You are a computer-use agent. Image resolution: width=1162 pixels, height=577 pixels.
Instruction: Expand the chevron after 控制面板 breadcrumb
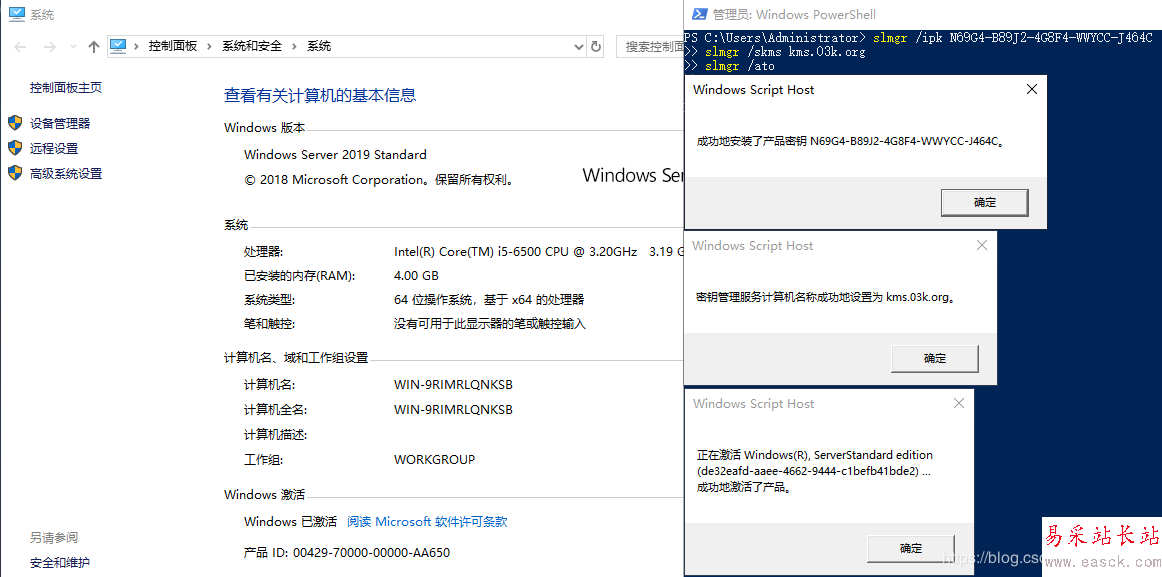pyautogui.click(x=209, y=46)
